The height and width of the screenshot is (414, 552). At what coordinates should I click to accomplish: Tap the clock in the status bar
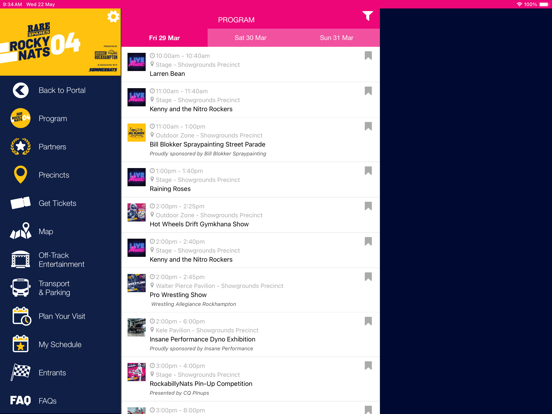12,4
